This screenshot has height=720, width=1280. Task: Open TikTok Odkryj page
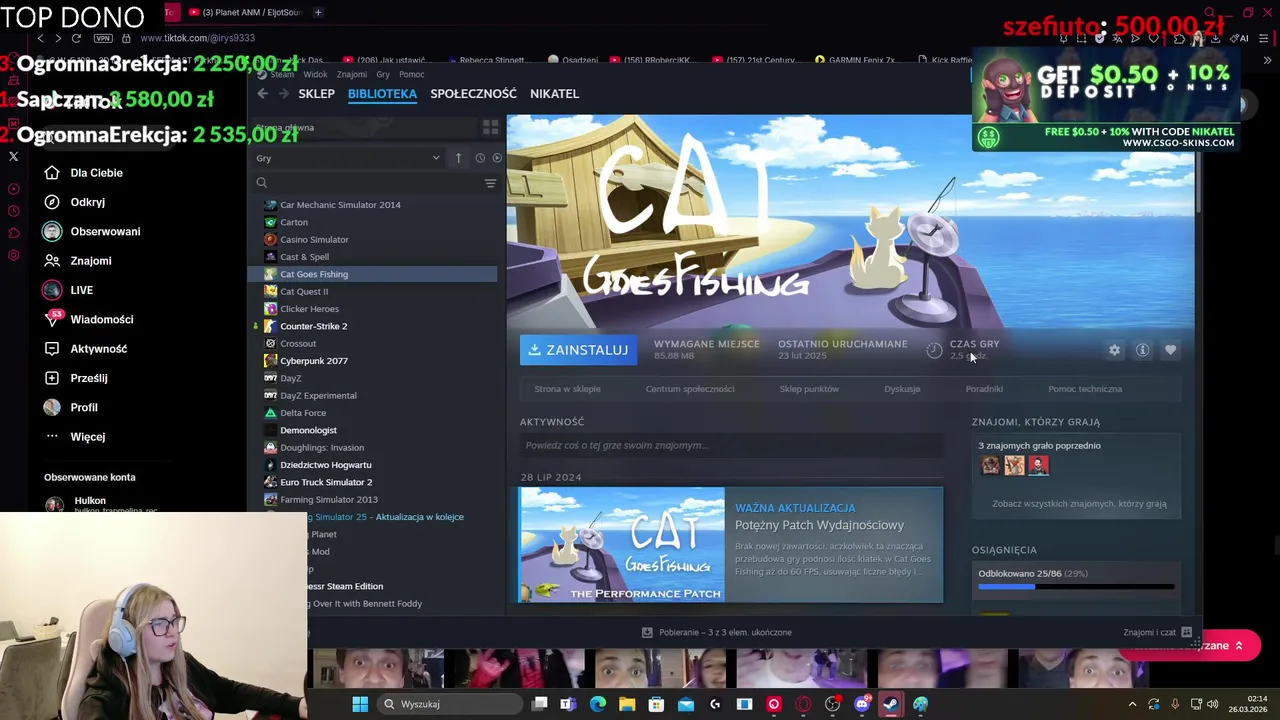click(74, 202)
